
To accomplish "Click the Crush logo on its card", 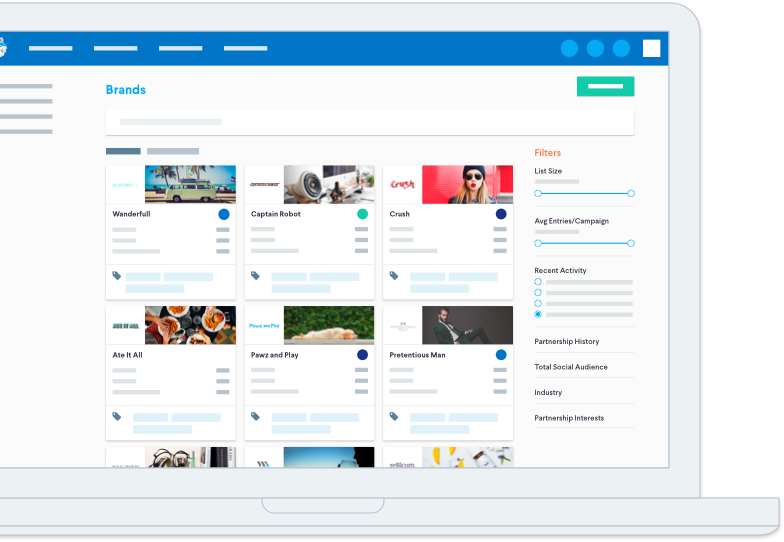I will pos(402,184).
